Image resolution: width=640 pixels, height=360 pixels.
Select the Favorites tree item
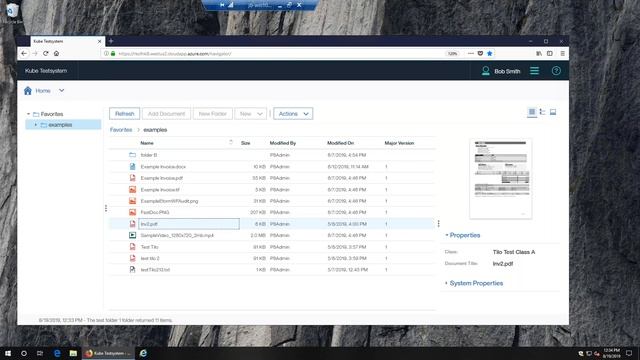52,114
